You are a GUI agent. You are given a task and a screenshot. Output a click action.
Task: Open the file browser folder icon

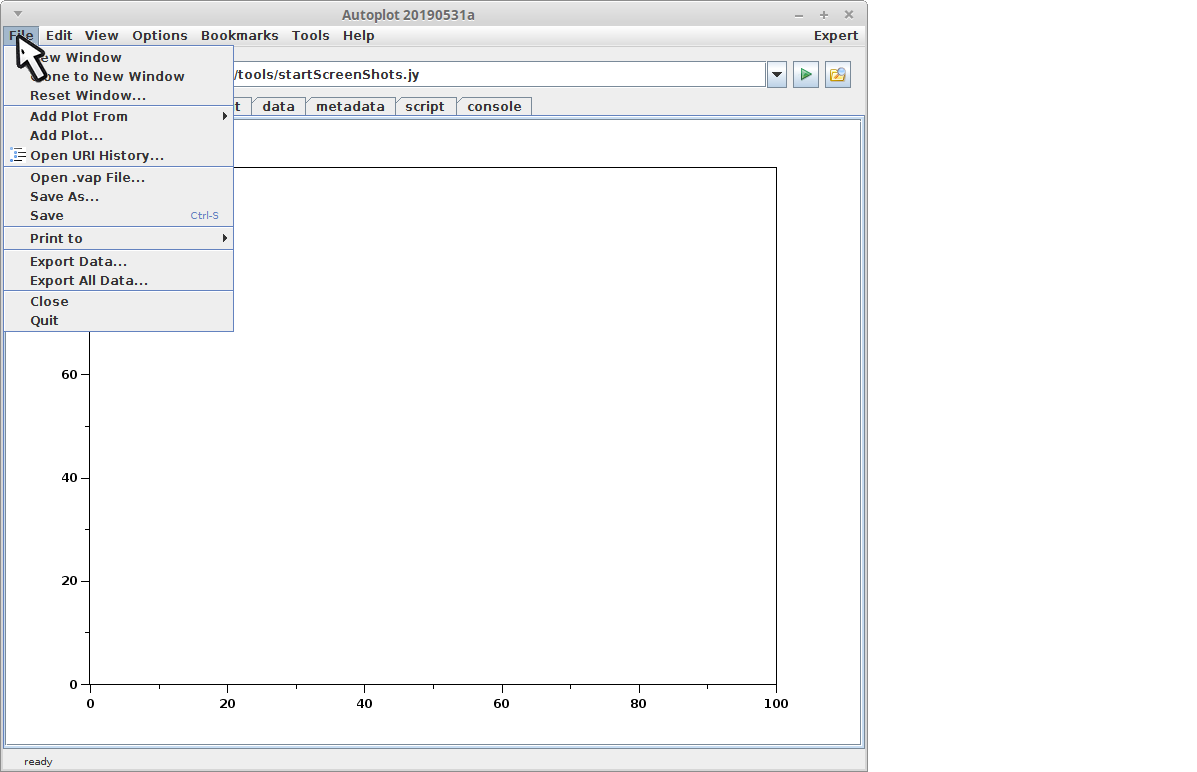pos(837,75)
